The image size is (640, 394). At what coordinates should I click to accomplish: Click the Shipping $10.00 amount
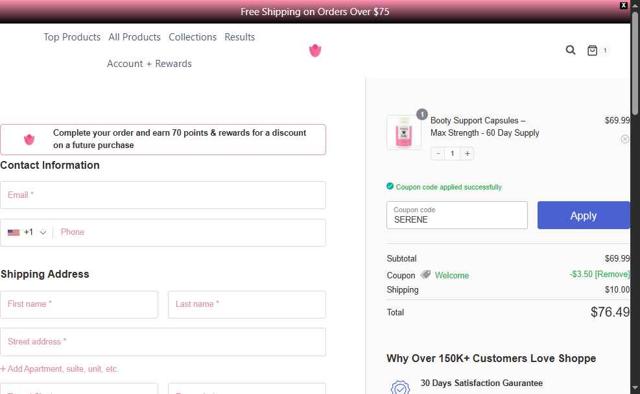click(617, 289)
